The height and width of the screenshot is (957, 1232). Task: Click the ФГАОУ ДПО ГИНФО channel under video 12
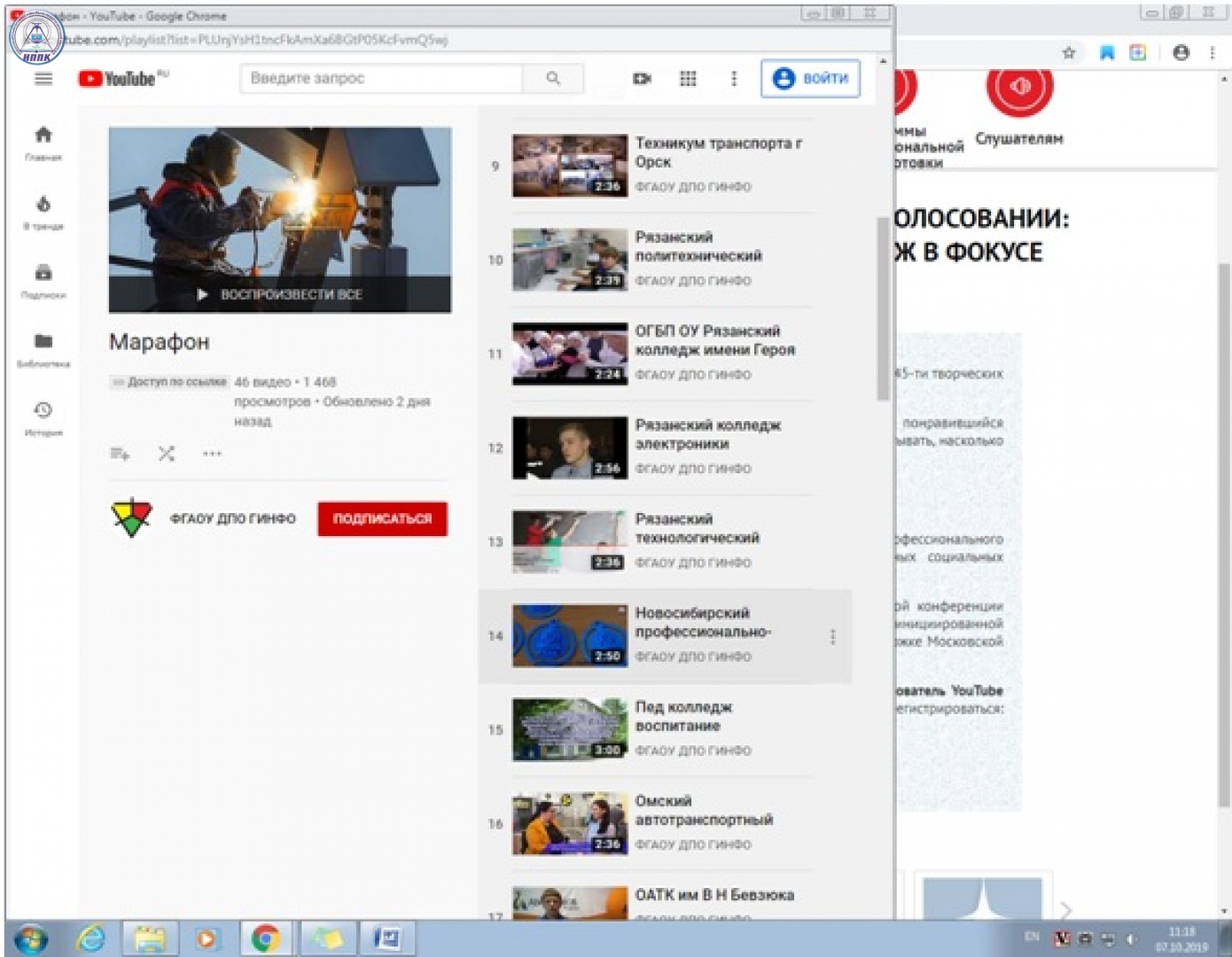(693, 468)
